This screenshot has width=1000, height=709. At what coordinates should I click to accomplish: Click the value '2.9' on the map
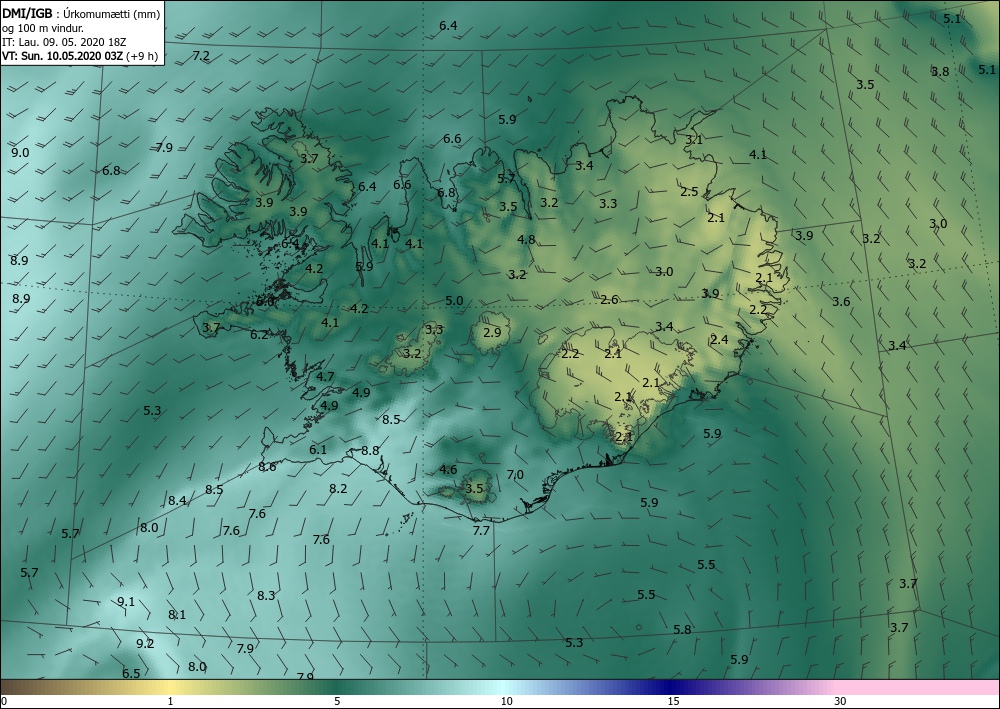point(492,333)
